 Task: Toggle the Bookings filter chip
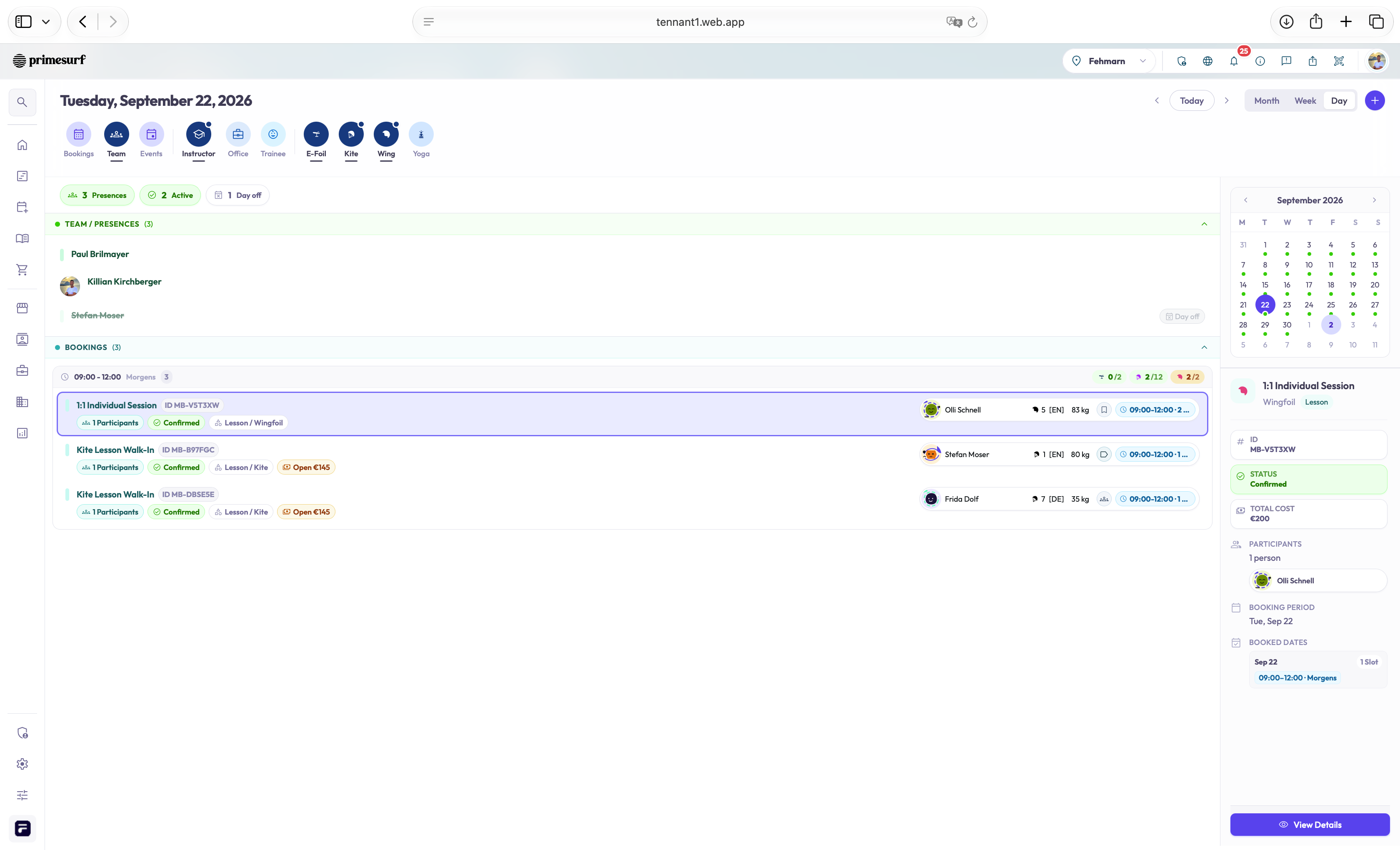[x=78, y=140]
